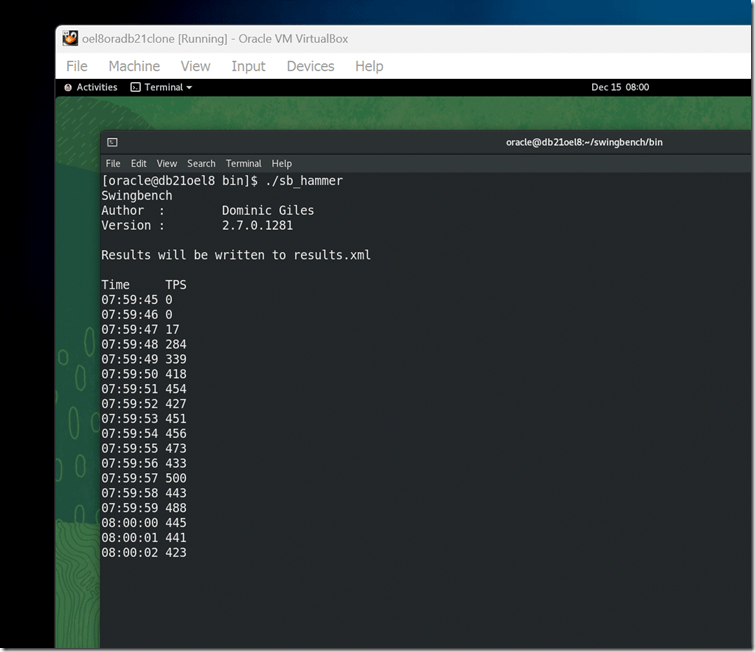
Task: Open the Terminal menu in terminal window
Action: click(243, 163)
